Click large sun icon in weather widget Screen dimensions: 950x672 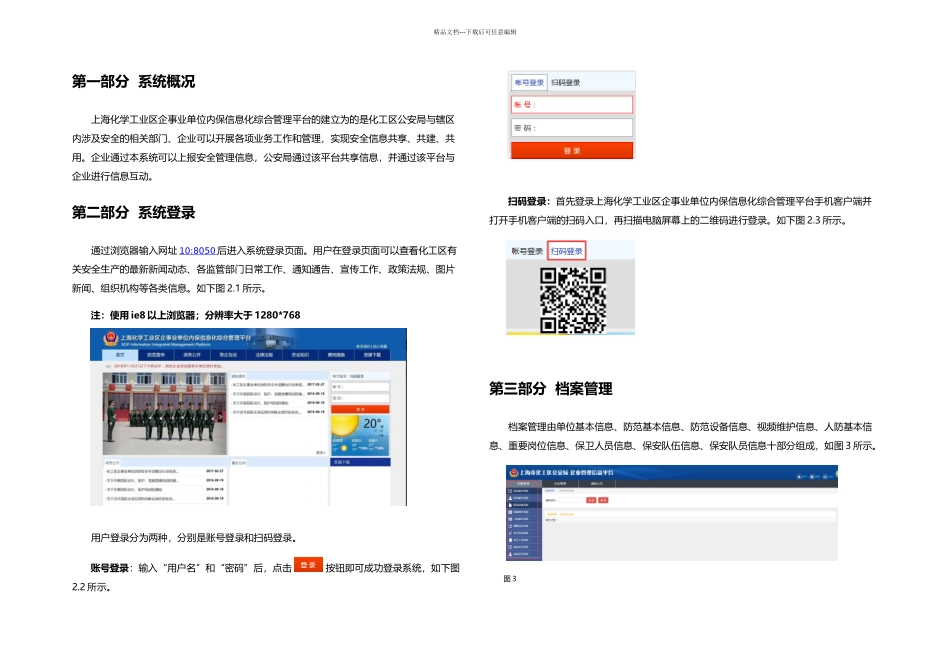pos(346,425)
